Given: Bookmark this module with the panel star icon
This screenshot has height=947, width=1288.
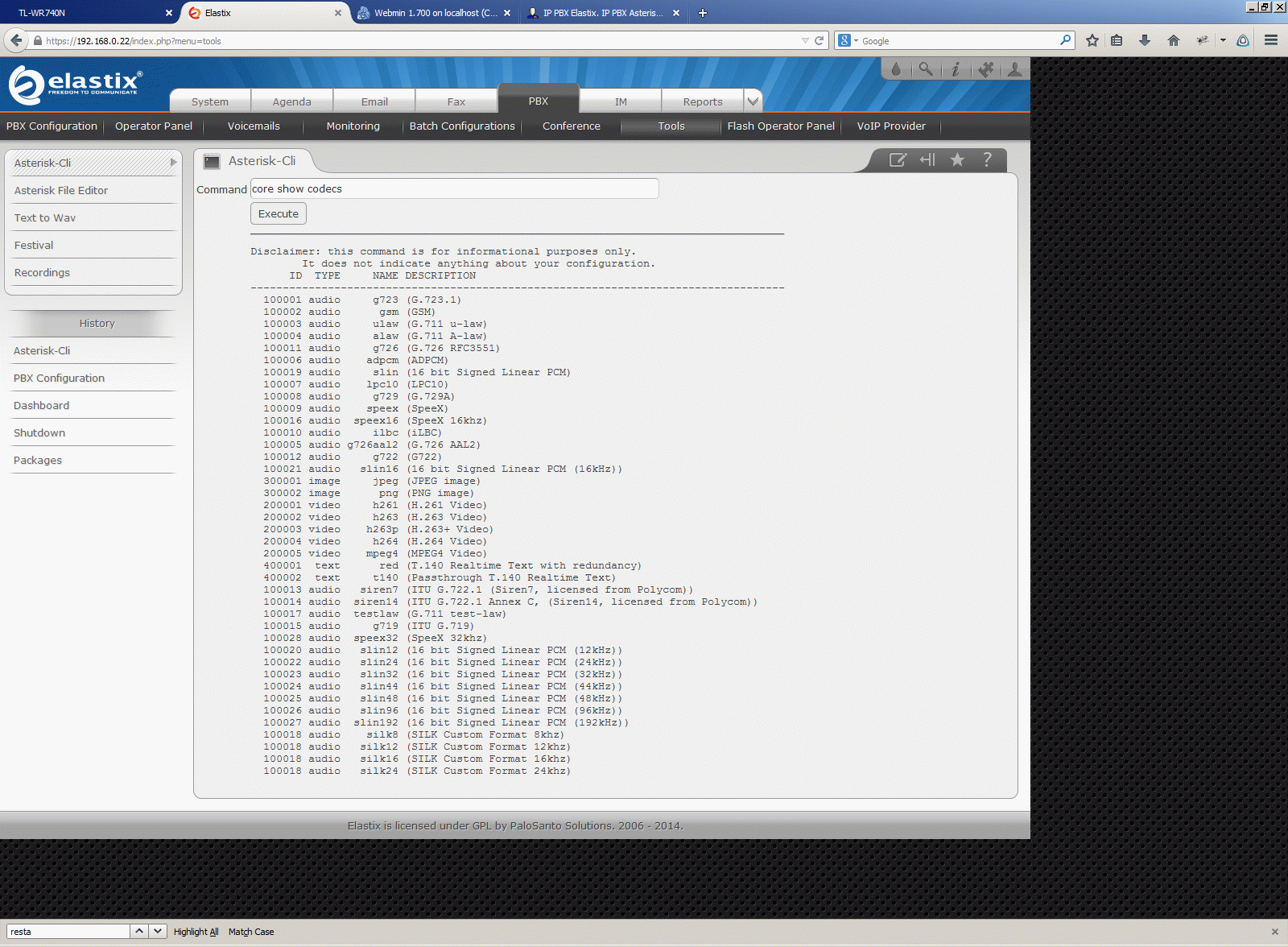Looking at the screenshot, I should click(957, 159).
